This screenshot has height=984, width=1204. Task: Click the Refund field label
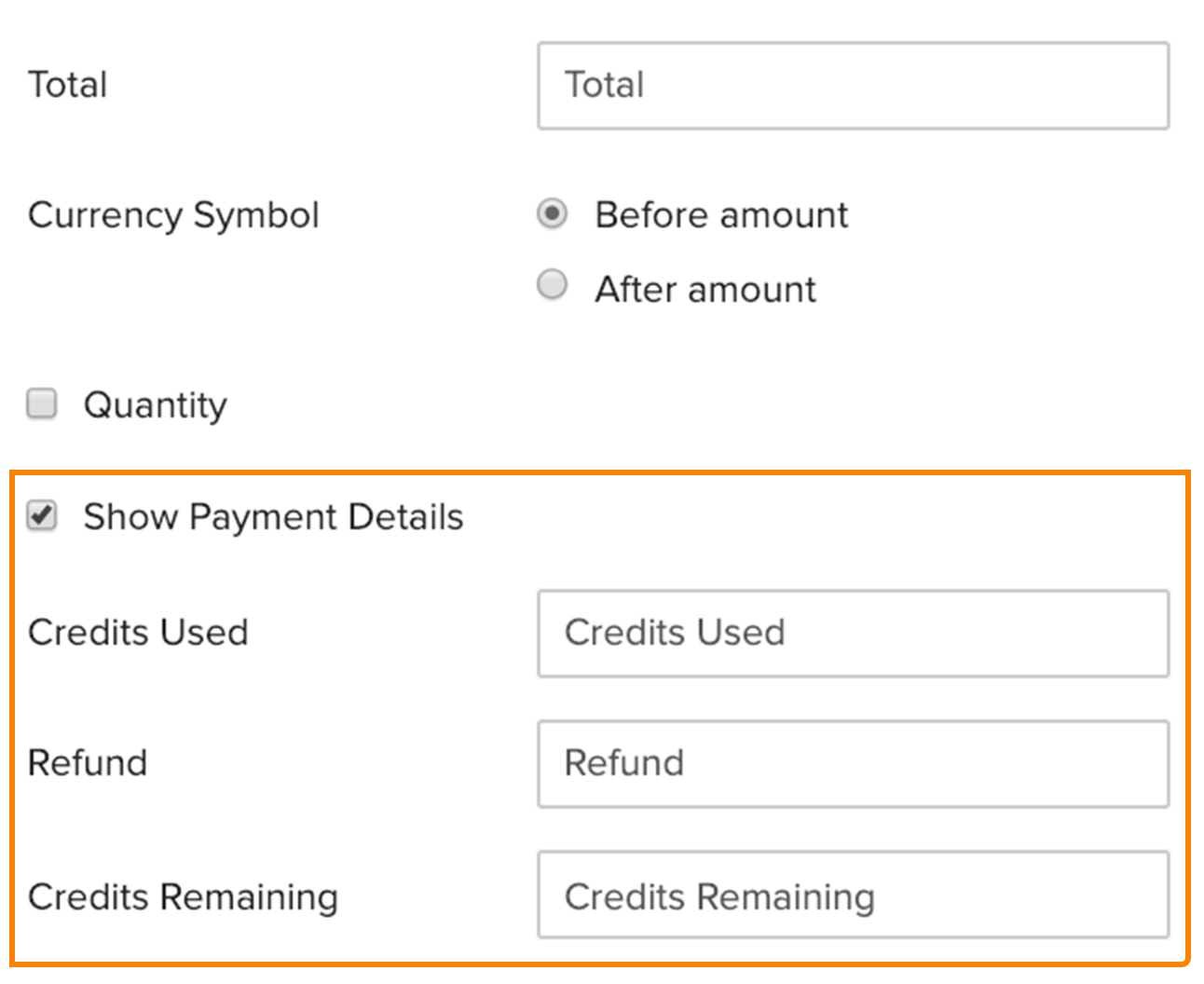pyautogui.click(x=88, y=763)
